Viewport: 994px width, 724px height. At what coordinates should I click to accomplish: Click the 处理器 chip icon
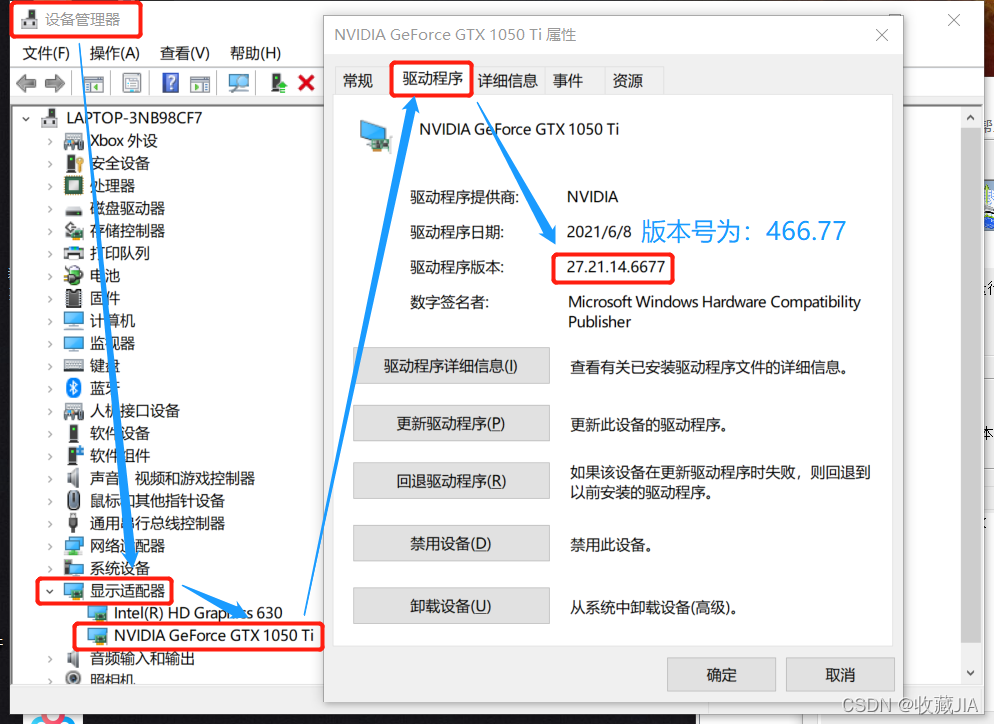(74, 186)
